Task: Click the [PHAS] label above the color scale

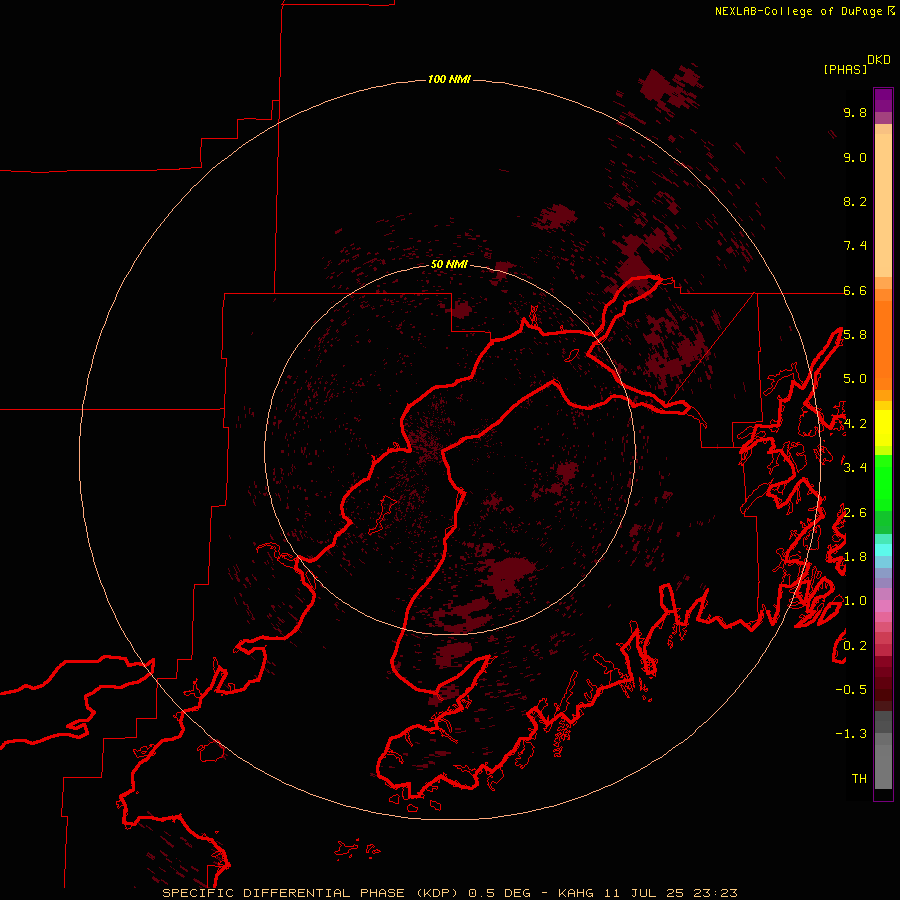Action: (x=845, y=69)
